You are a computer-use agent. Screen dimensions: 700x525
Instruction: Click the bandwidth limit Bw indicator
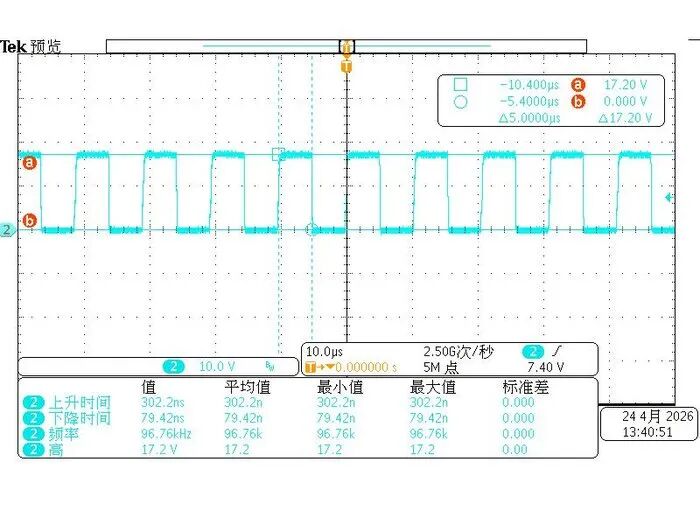pos(270,367)
